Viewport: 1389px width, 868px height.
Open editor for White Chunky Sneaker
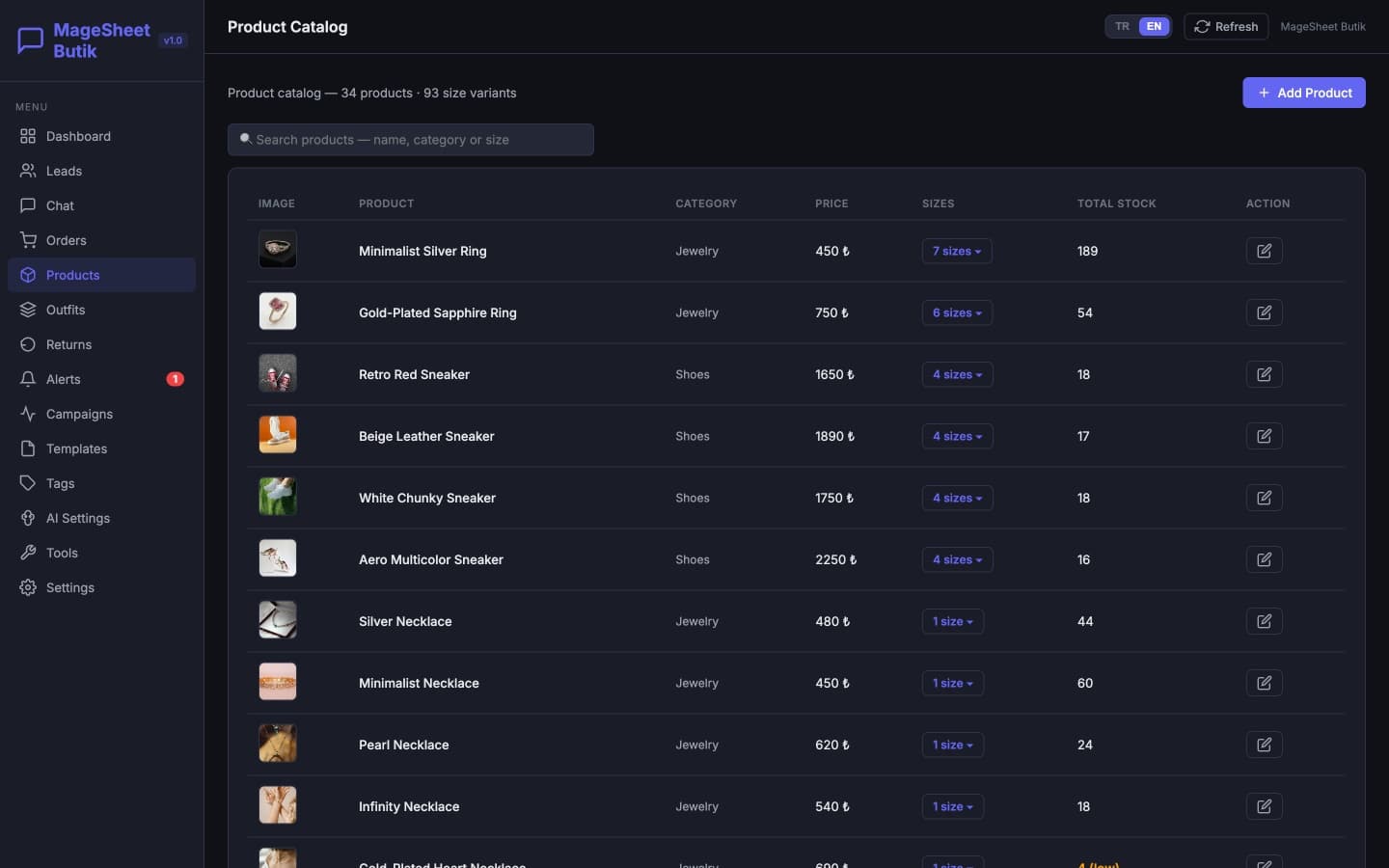click(x=1264, y=498)
